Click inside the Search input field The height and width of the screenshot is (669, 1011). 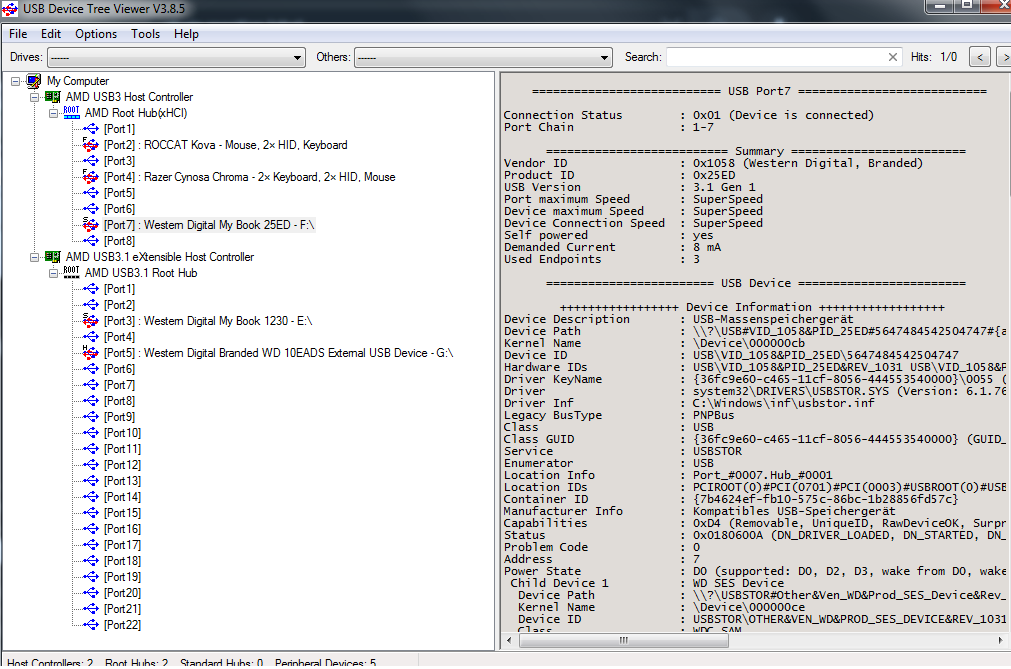[777, 57]
